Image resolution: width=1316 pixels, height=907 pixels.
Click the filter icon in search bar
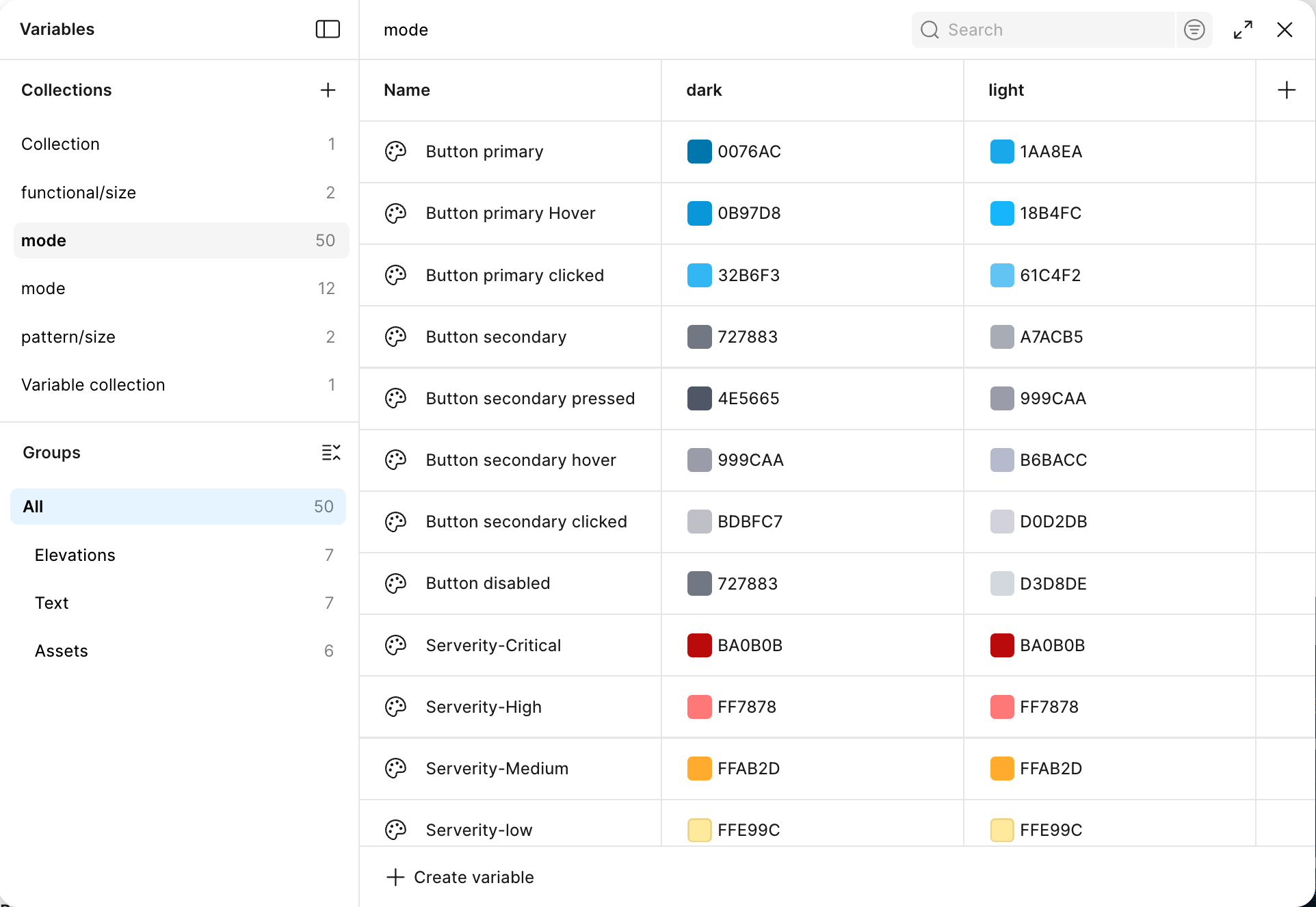point(1194,30)
